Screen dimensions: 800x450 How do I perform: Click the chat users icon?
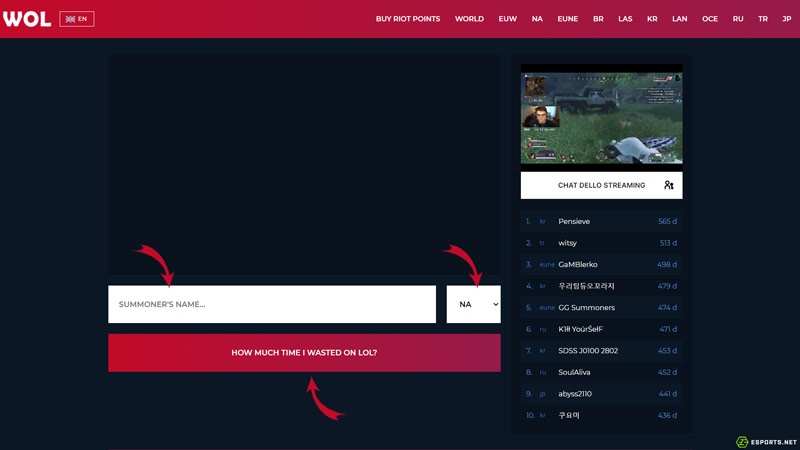(668, 185)
